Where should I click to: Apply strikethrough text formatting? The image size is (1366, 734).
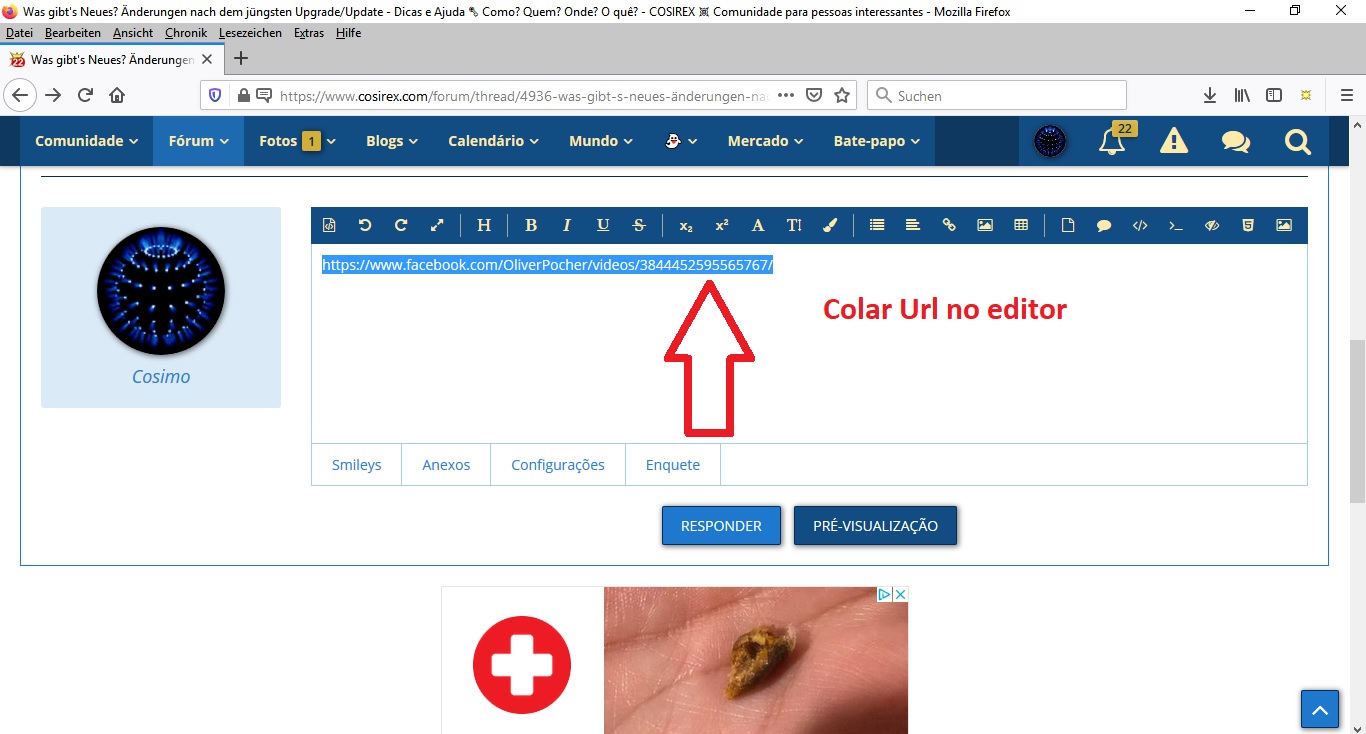coord(639,225)
